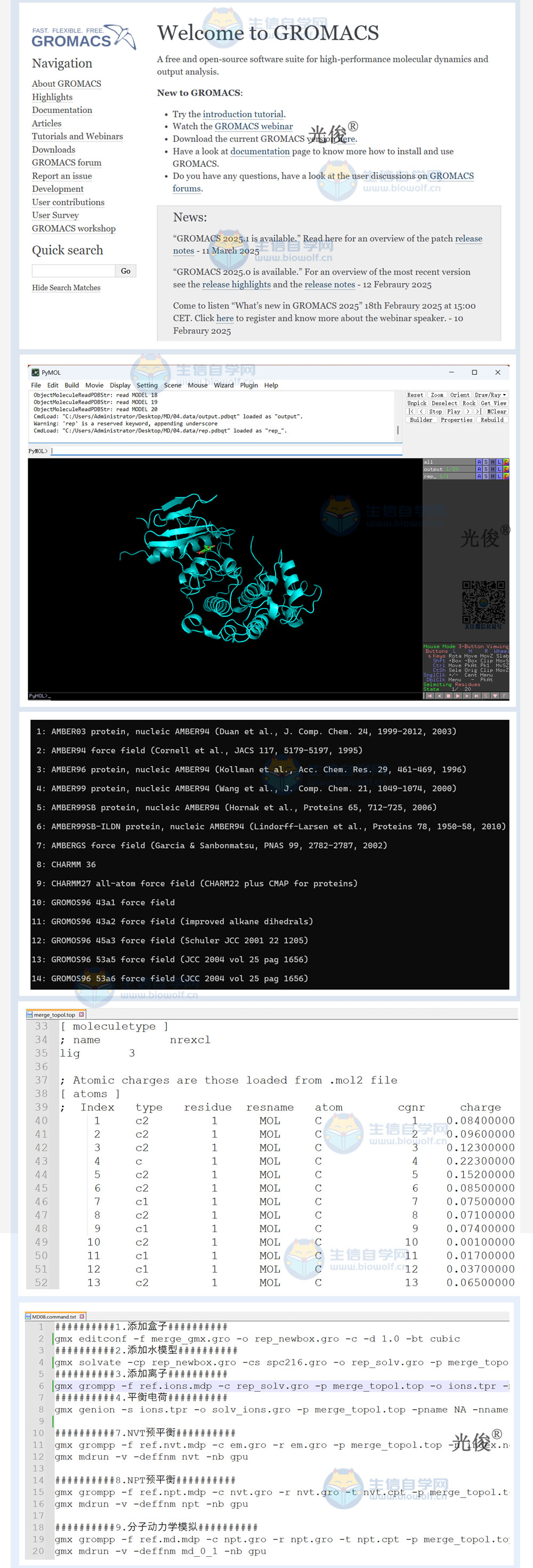Open the C color menu for the all object
The height and width of the screenshot is (1568, 533).
pyautogui.click(x=506, y=462)
